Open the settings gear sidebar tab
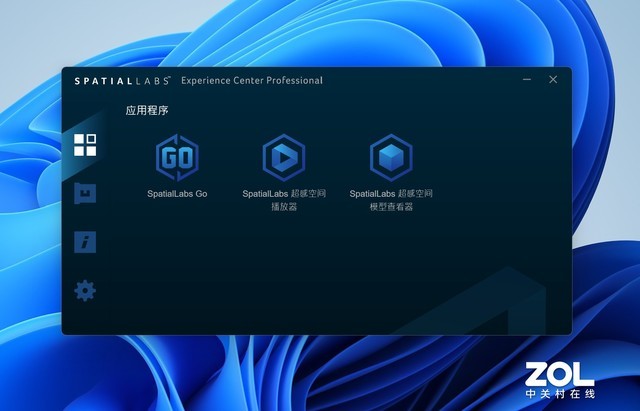Viewport: 640px width, 411px height. (x=85, y=291)
